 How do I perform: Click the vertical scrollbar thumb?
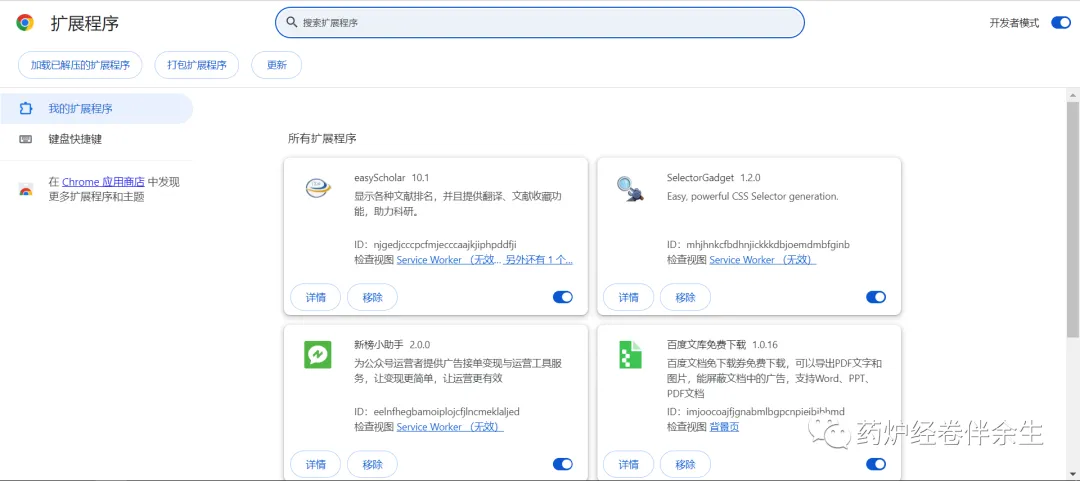(1073, 218)
